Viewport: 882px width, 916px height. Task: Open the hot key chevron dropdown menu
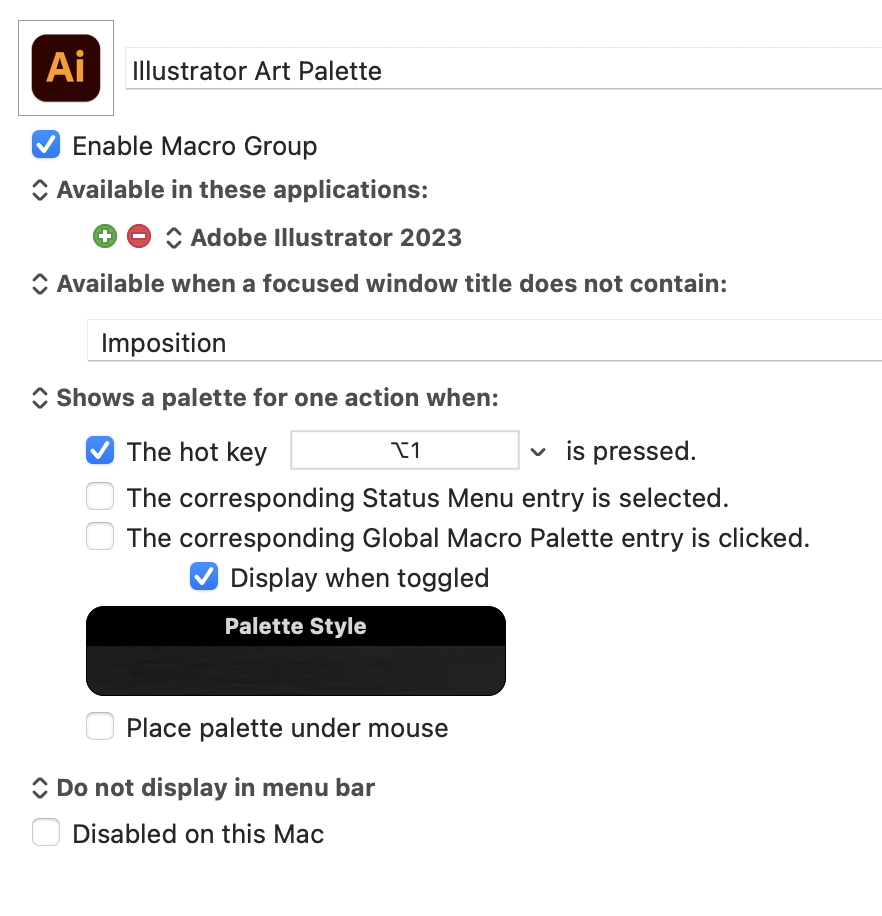[x=538, y=452]
